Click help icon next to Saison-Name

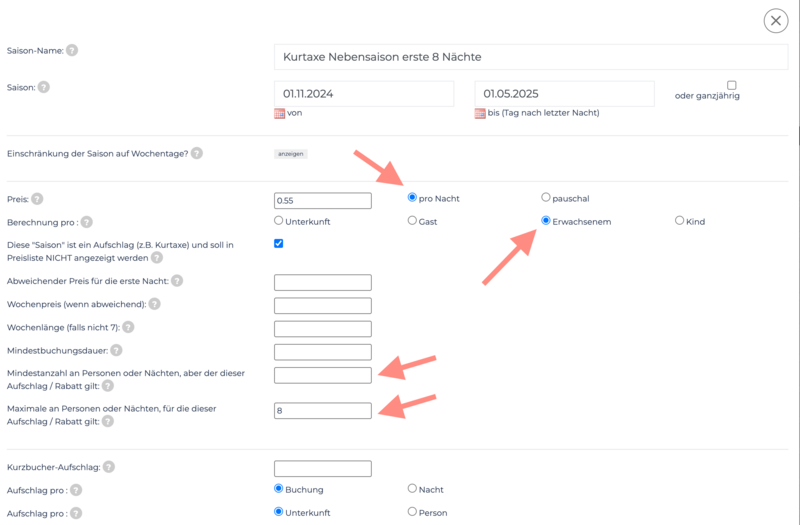[72, 50]
